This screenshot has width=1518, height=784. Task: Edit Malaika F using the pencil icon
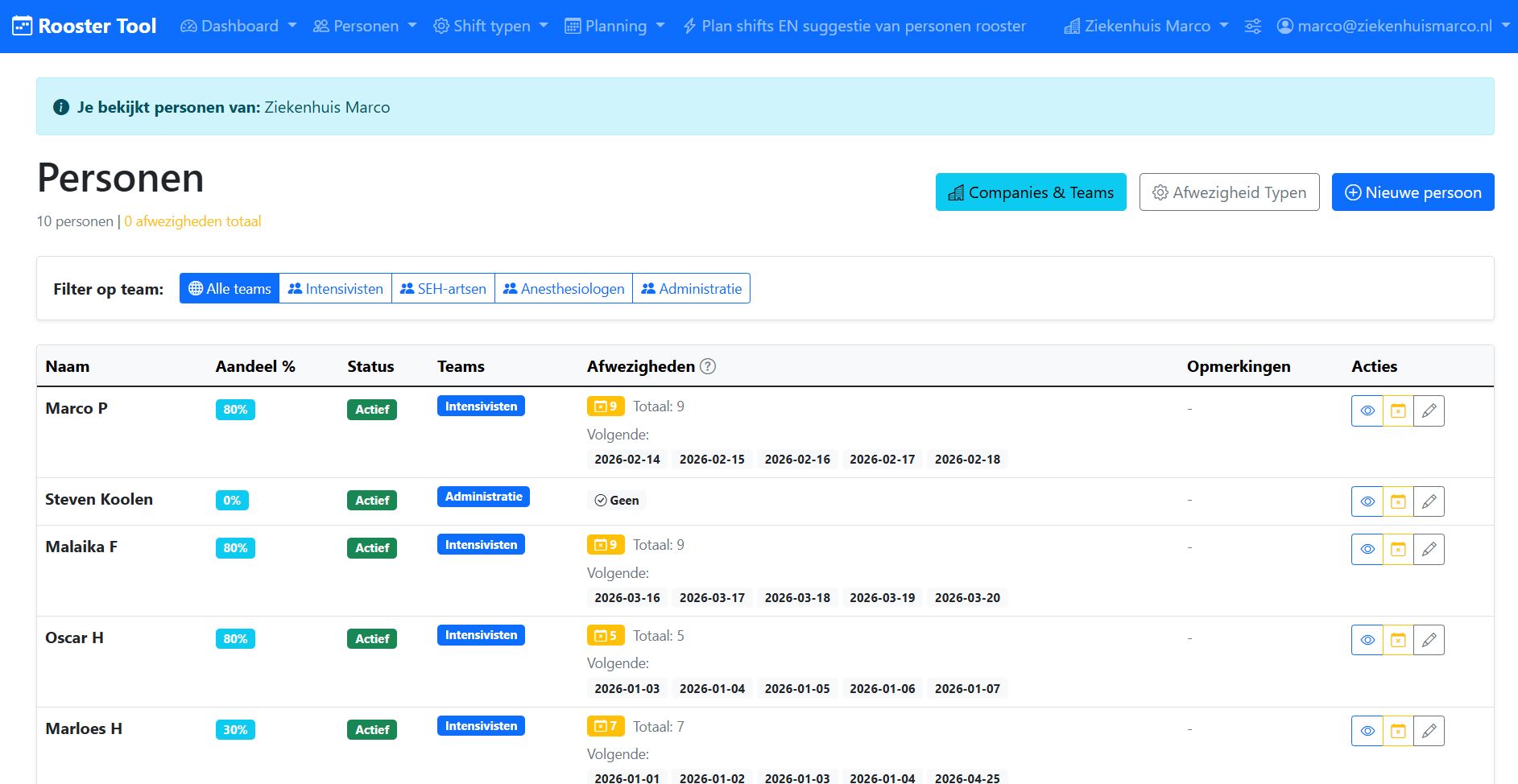click(1429, 548)
